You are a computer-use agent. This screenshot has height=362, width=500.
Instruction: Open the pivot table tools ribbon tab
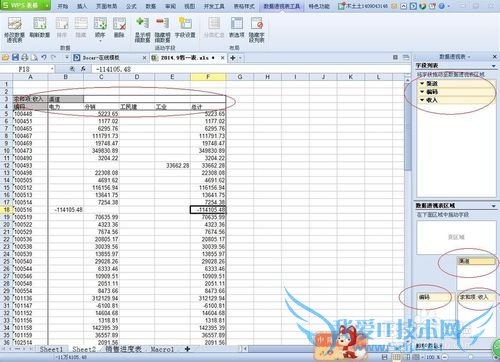(282, 6)
